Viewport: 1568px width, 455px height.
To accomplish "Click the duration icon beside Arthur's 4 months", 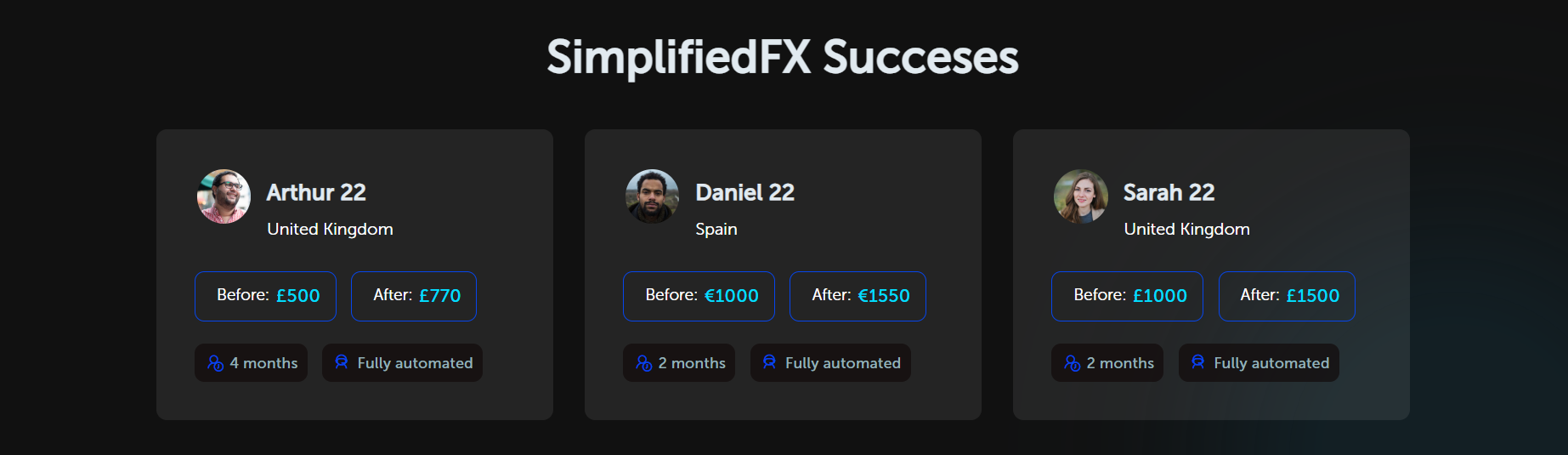I will click(x=216, y=363).
